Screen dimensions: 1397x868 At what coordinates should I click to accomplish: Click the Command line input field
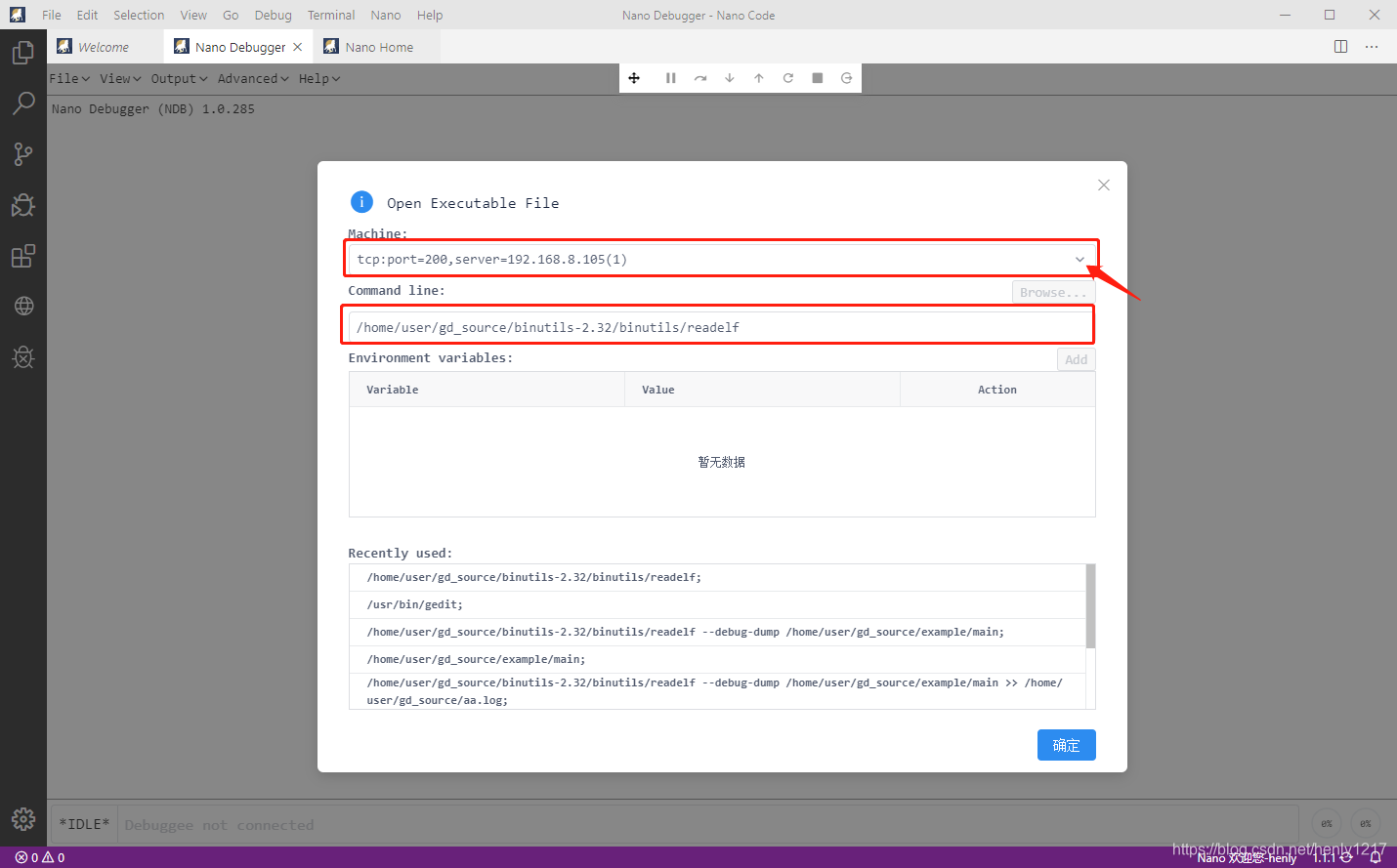click(x=721, y=327)
